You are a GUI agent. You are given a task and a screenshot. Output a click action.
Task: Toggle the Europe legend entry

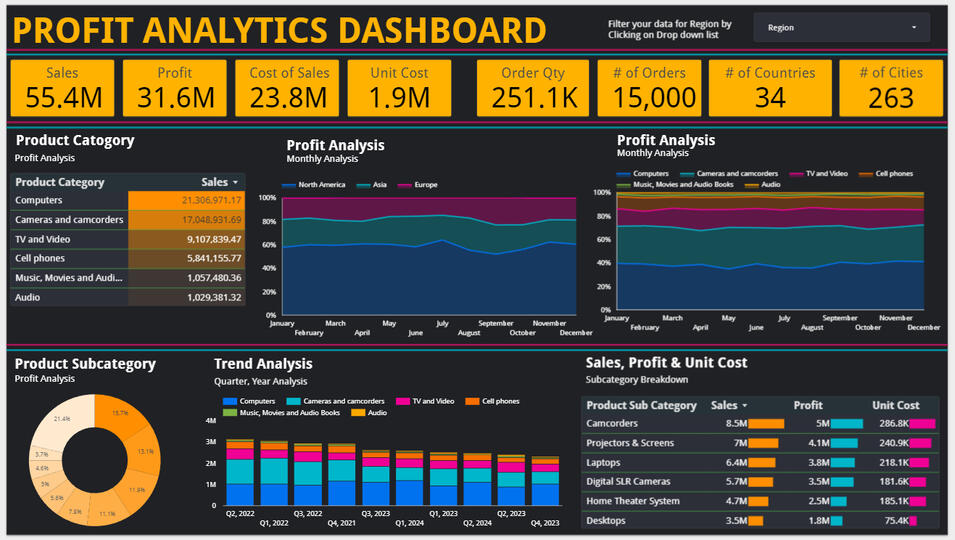[x=419, y=185]
